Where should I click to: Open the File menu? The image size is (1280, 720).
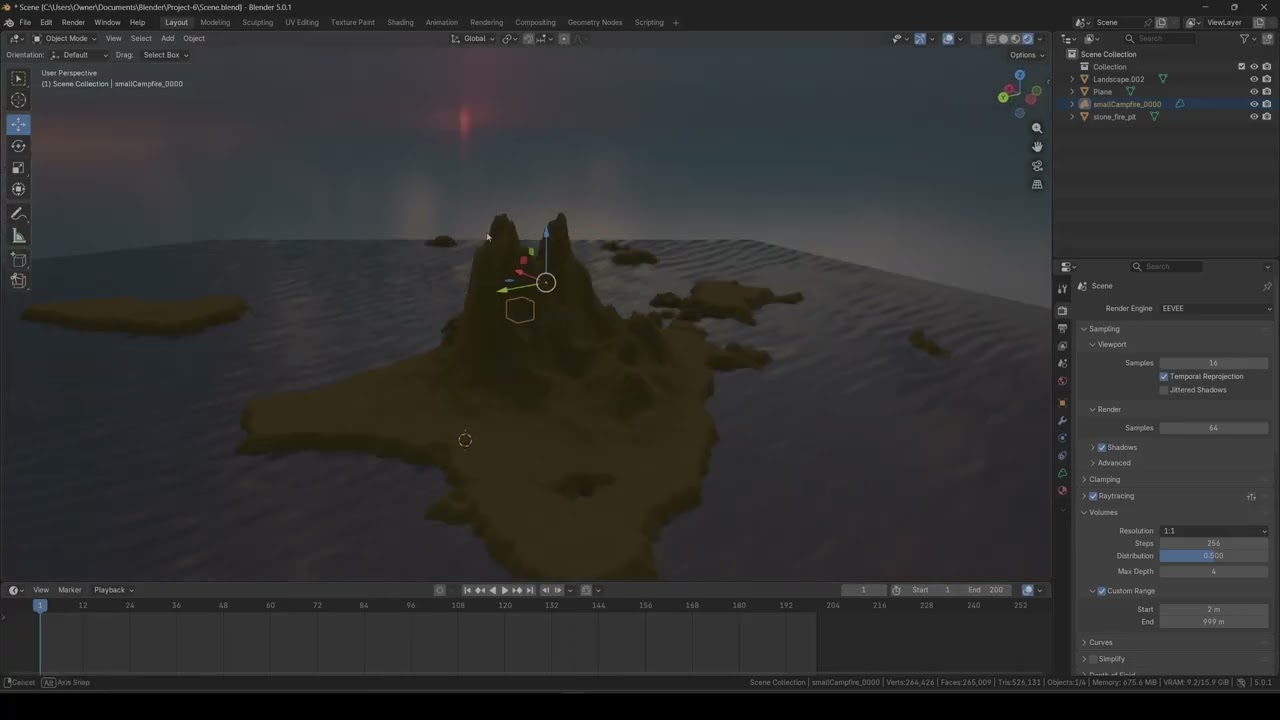click(x=25, y=22)
